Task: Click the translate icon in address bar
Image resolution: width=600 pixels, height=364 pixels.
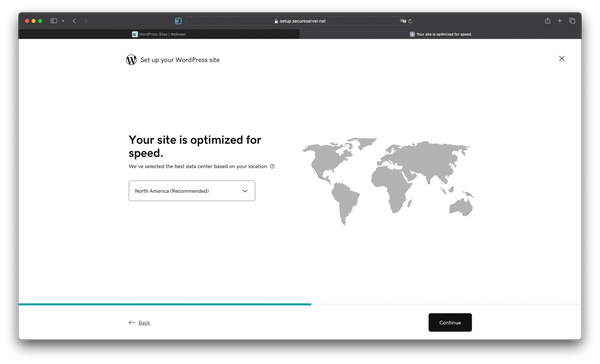Action: click(403, 21)
